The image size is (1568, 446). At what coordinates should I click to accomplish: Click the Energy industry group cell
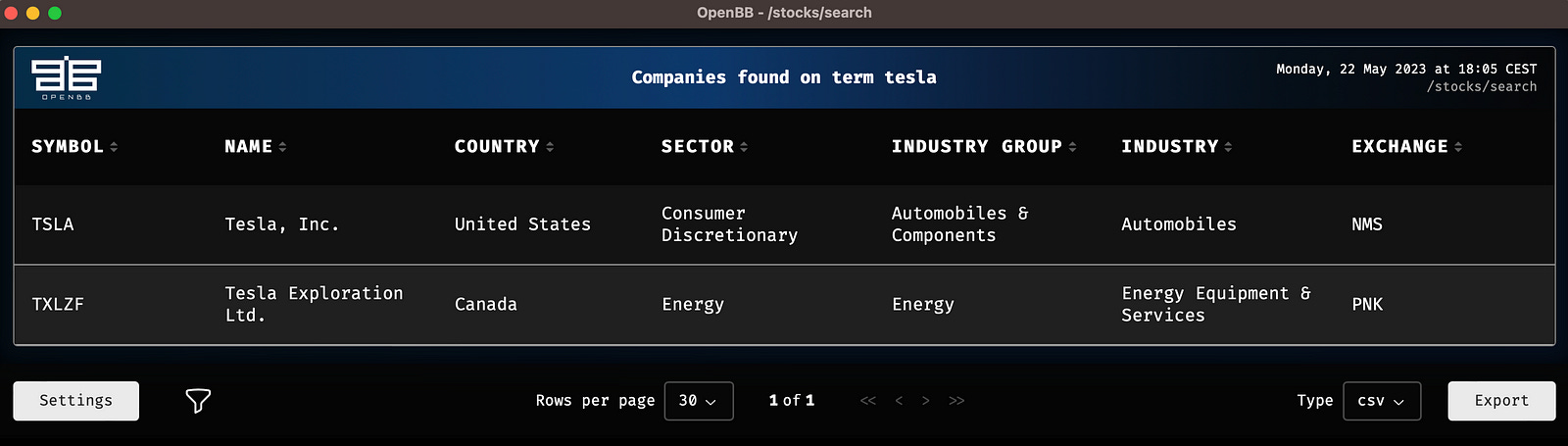coord(923,305)
